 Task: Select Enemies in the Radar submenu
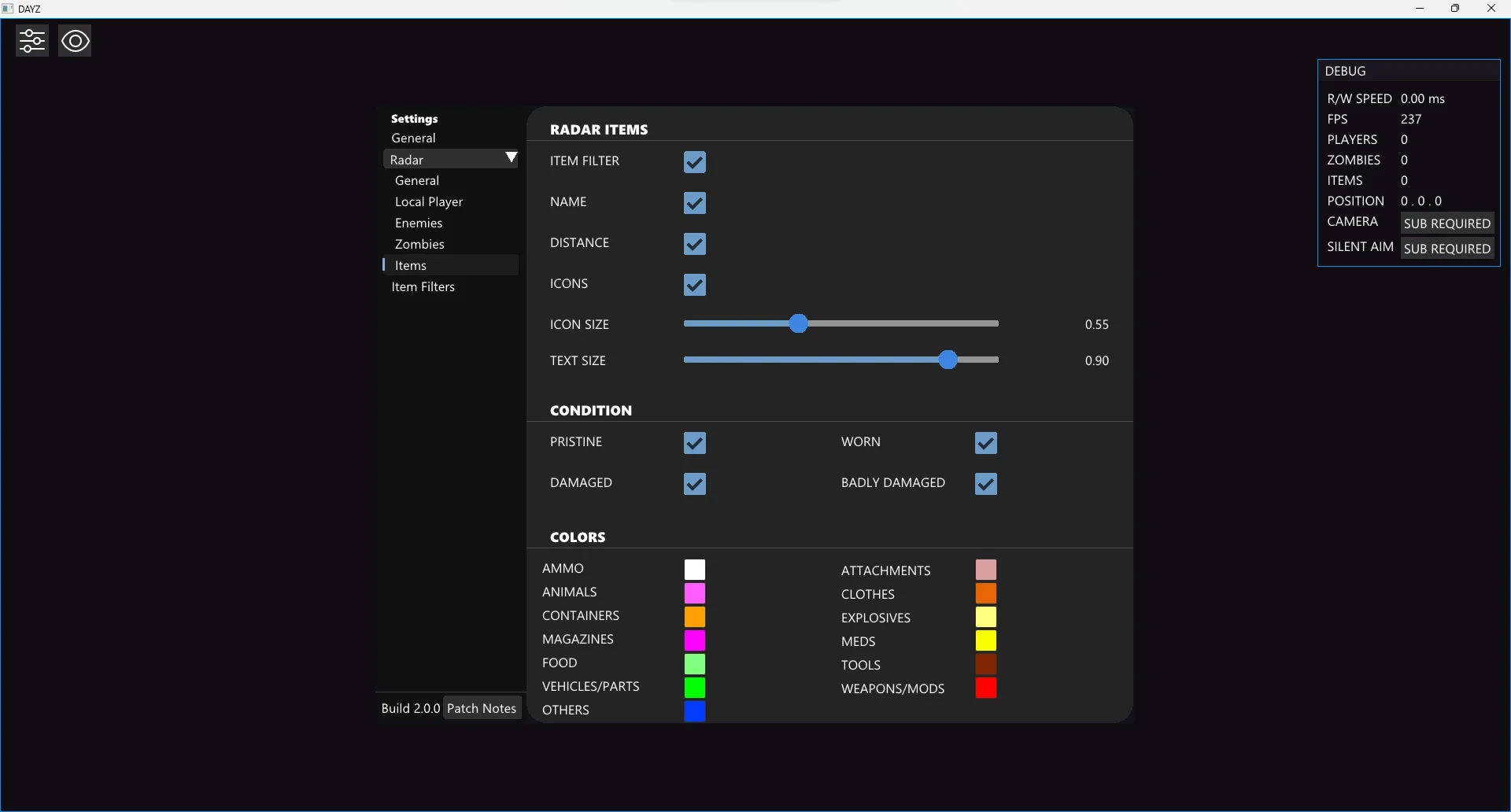point(419,223)
